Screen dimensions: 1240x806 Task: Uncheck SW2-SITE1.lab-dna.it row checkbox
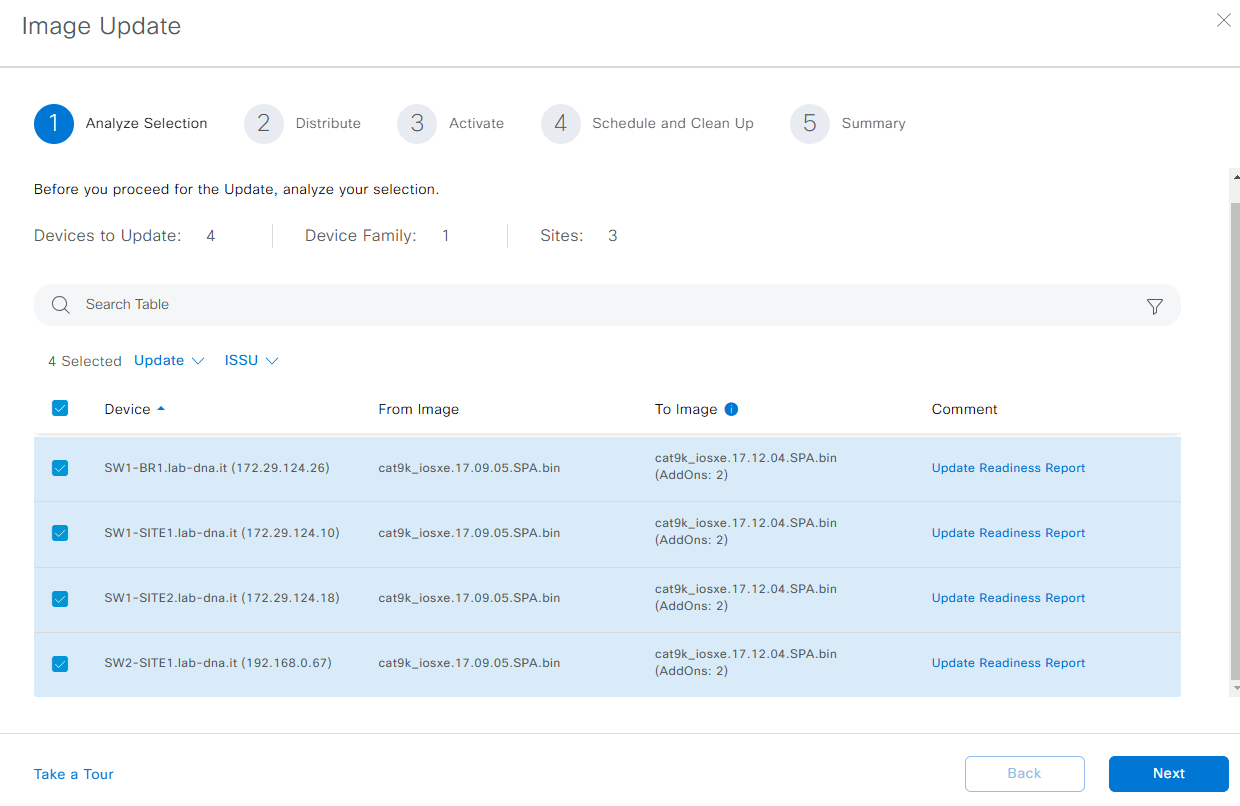(x=59, y=663)
